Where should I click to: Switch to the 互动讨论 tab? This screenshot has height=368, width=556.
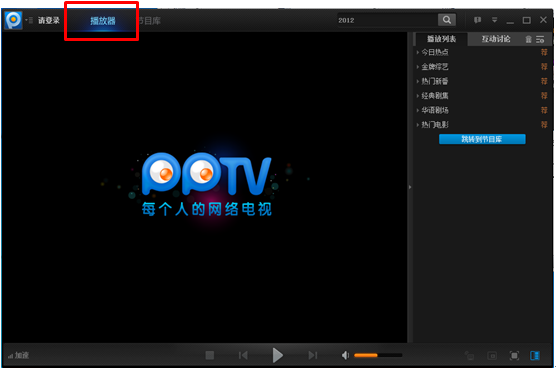[496, 39]
